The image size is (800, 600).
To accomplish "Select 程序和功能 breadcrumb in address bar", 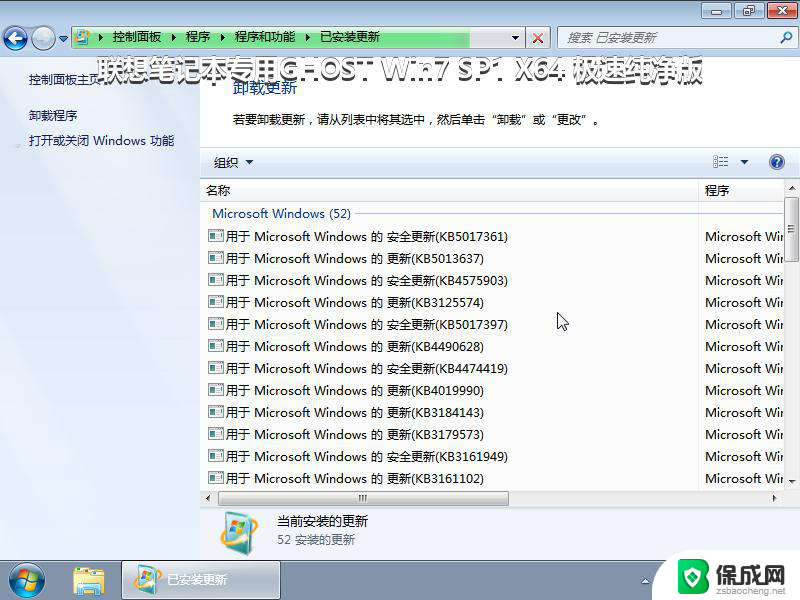I will [x=265, y=37].
